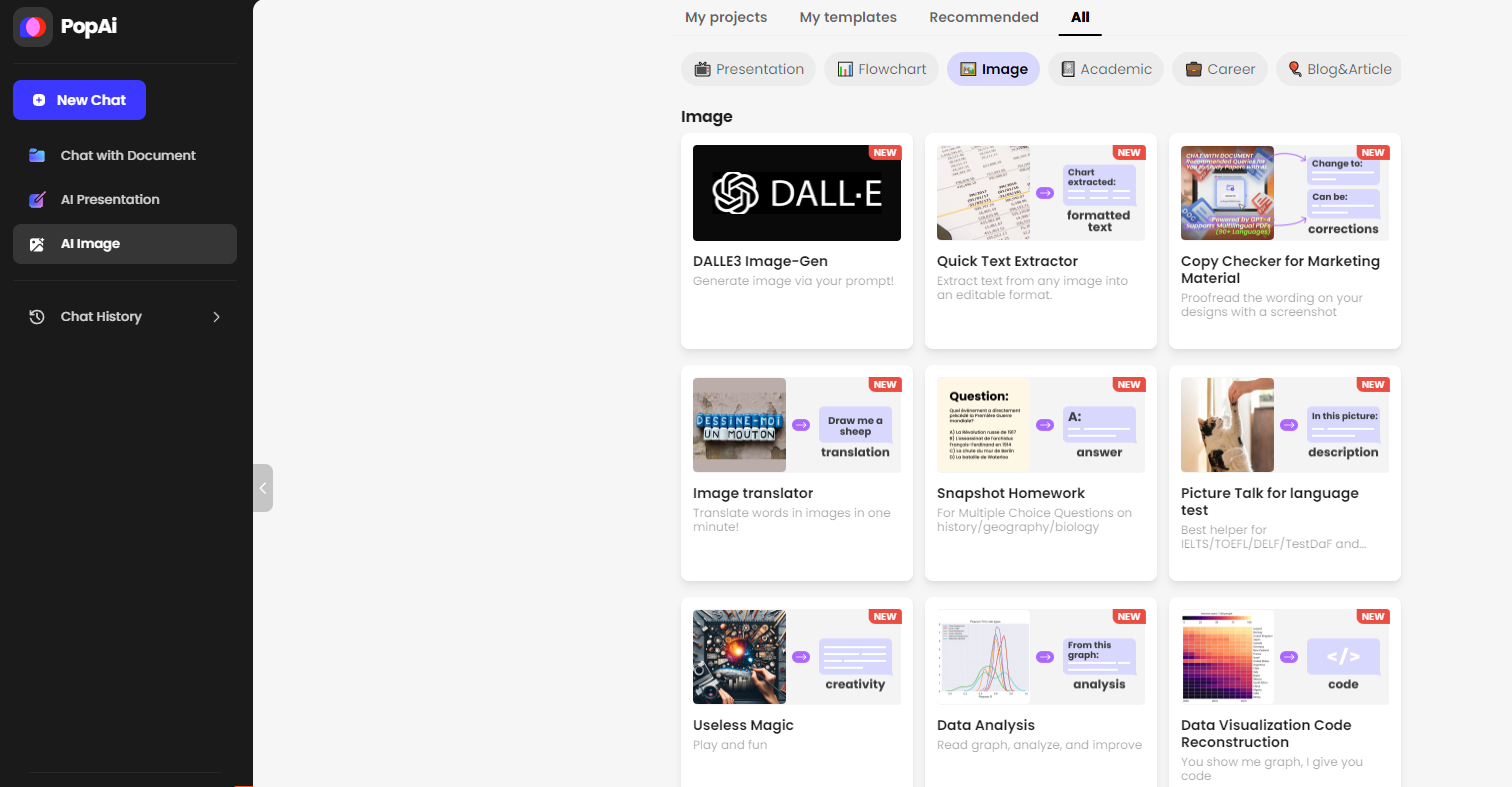Click Data Visualization Code Reconstruction title

point(1266,734)
